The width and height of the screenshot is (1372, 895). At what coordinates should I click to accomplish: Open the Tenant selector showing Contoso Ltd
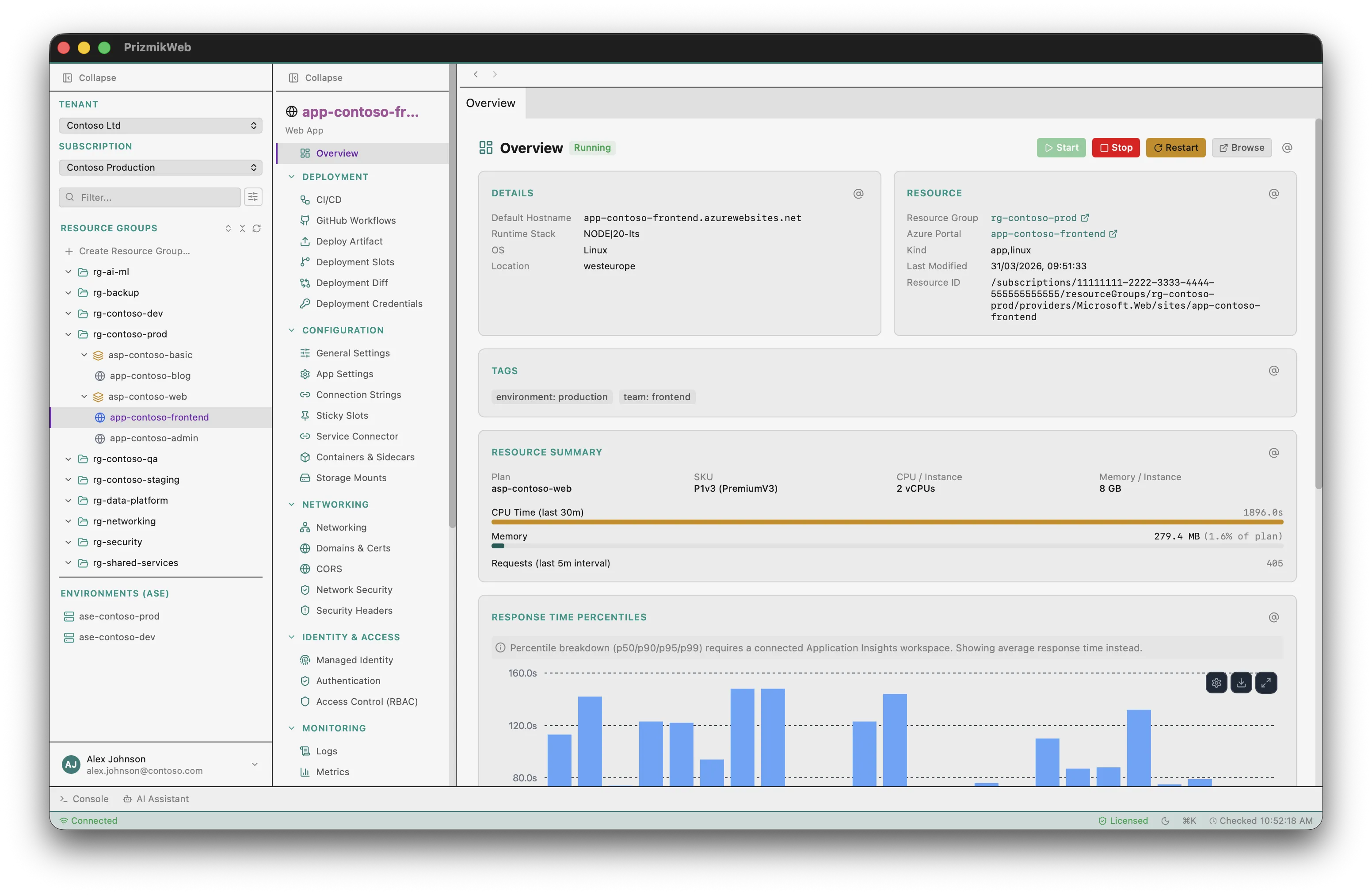[x=160, y=125]
